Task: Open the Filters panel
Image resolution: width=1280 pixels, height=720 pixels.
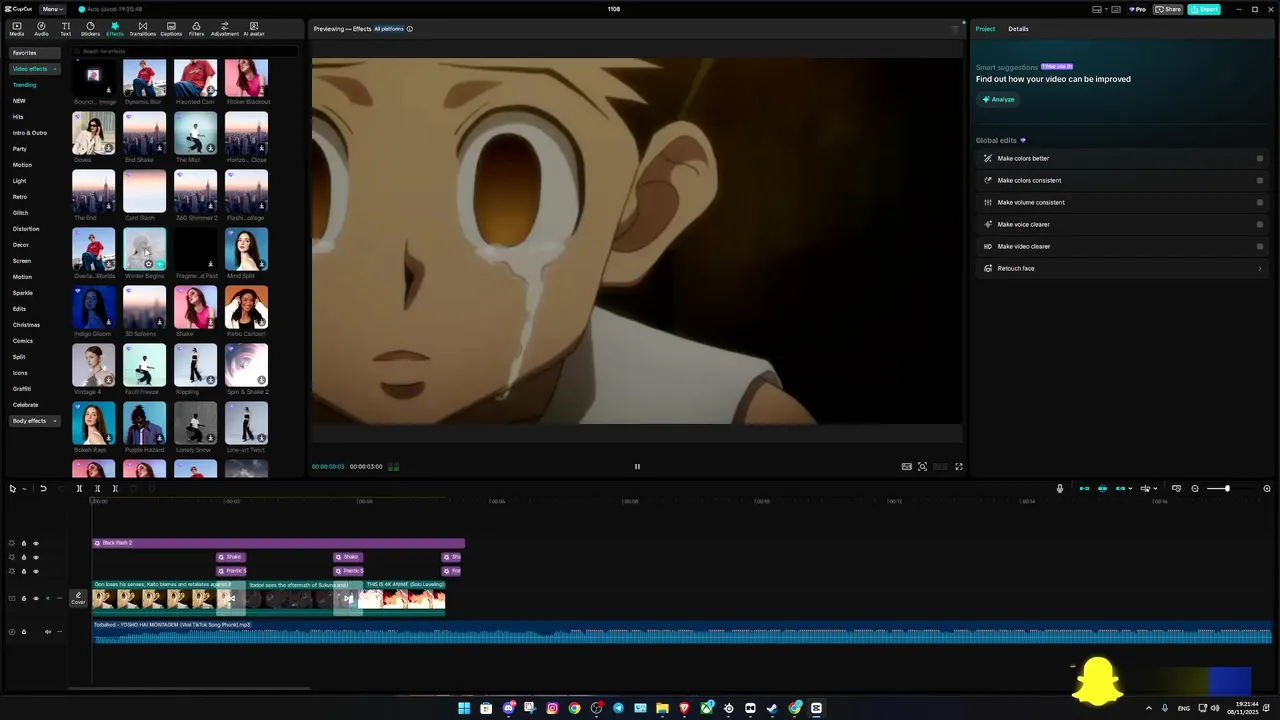Action: pos(196,29)
